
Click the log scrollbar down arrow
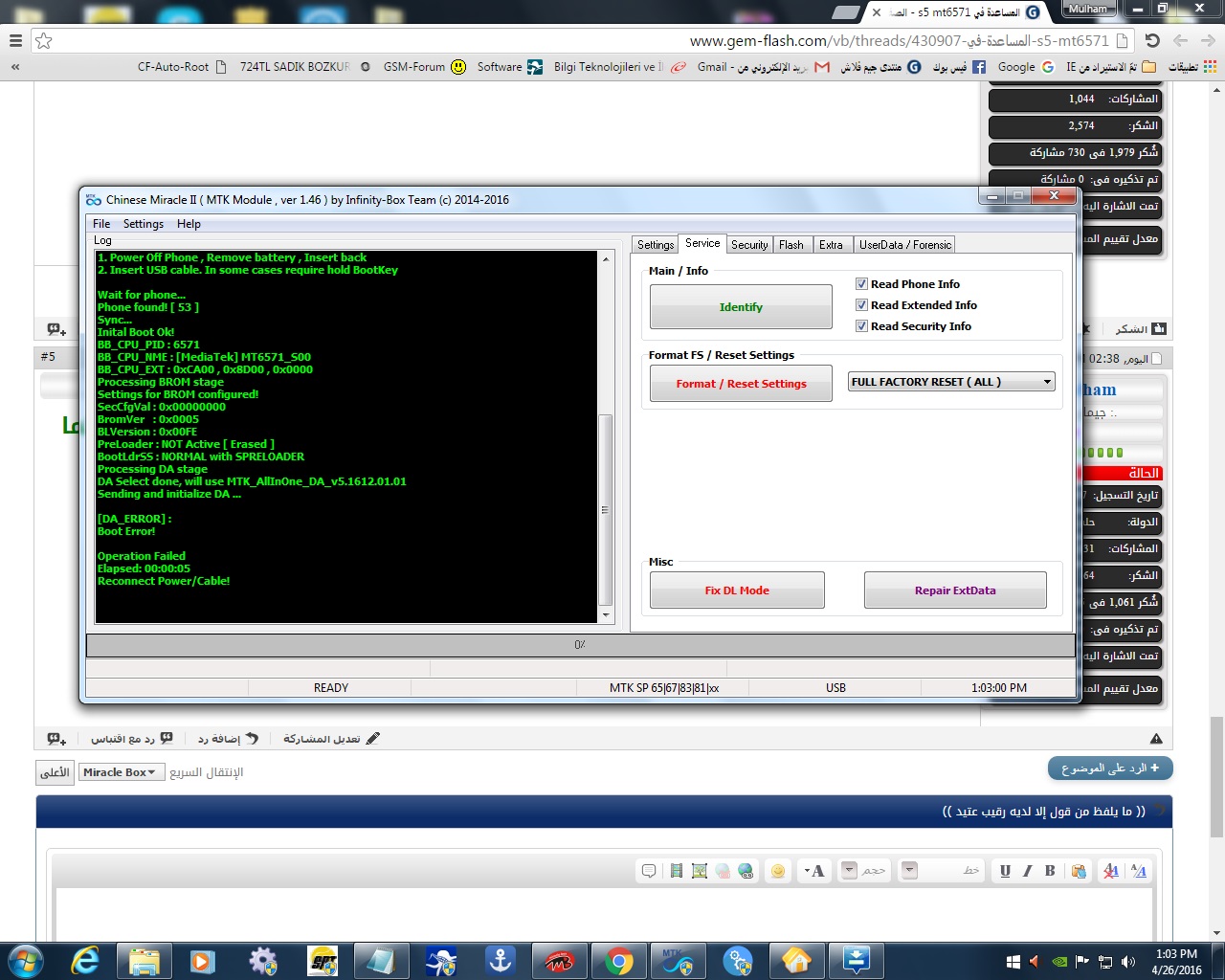(x=605, y=615)
